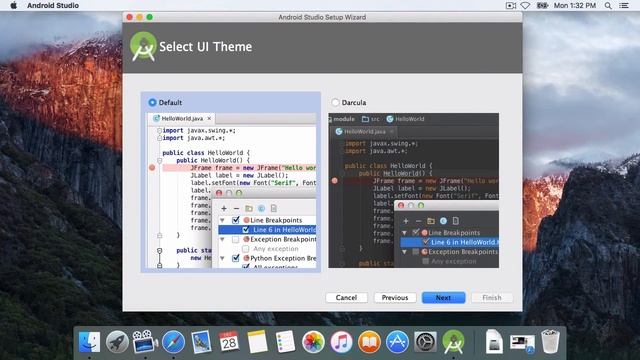Image resolution: width=640 pixels, height=360 pixels.
Task: Open Spotlight search magnifier icon
Action: pos(608,5)
